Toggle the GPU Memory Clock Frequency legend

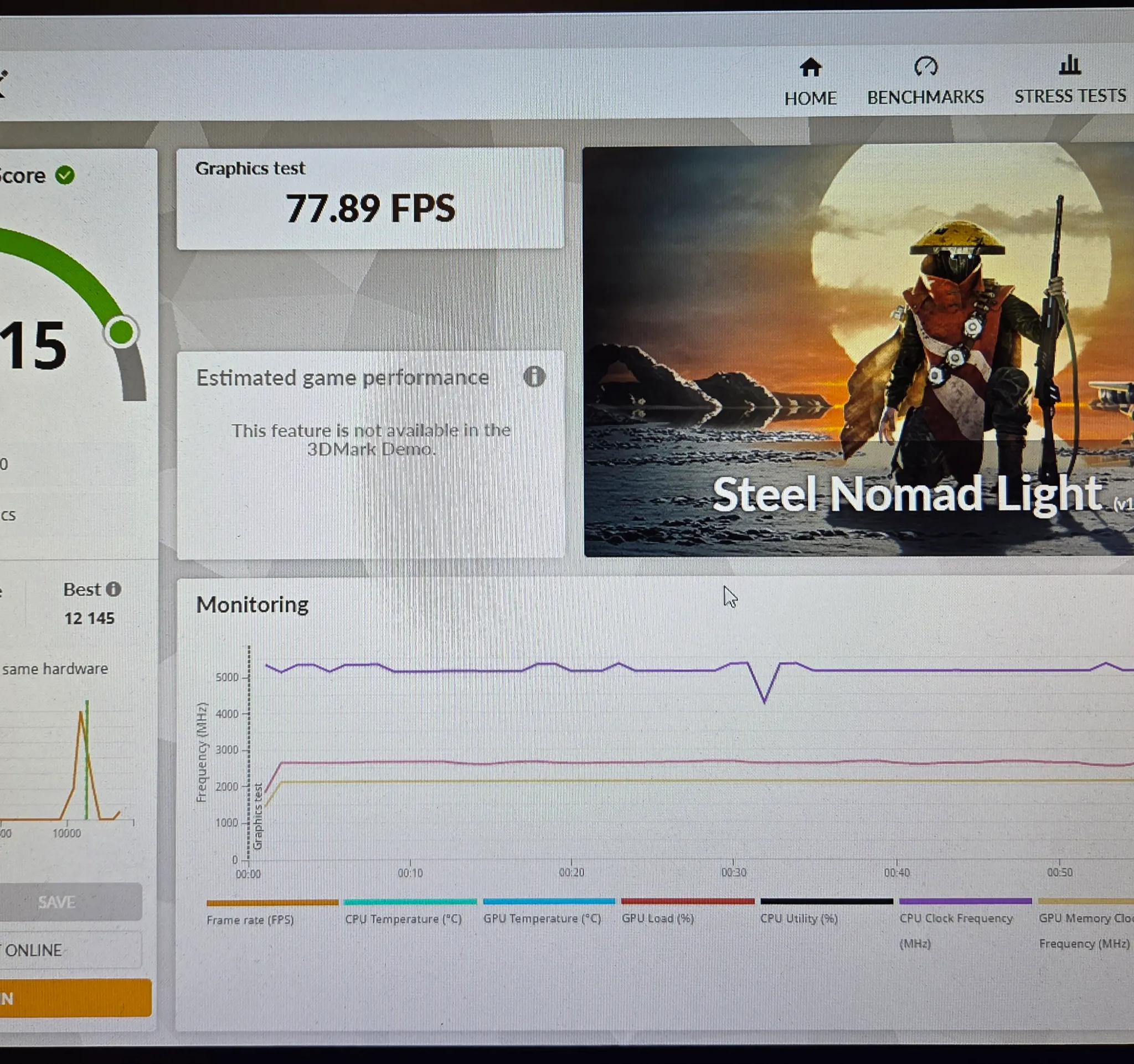[x=1086, y=924]
